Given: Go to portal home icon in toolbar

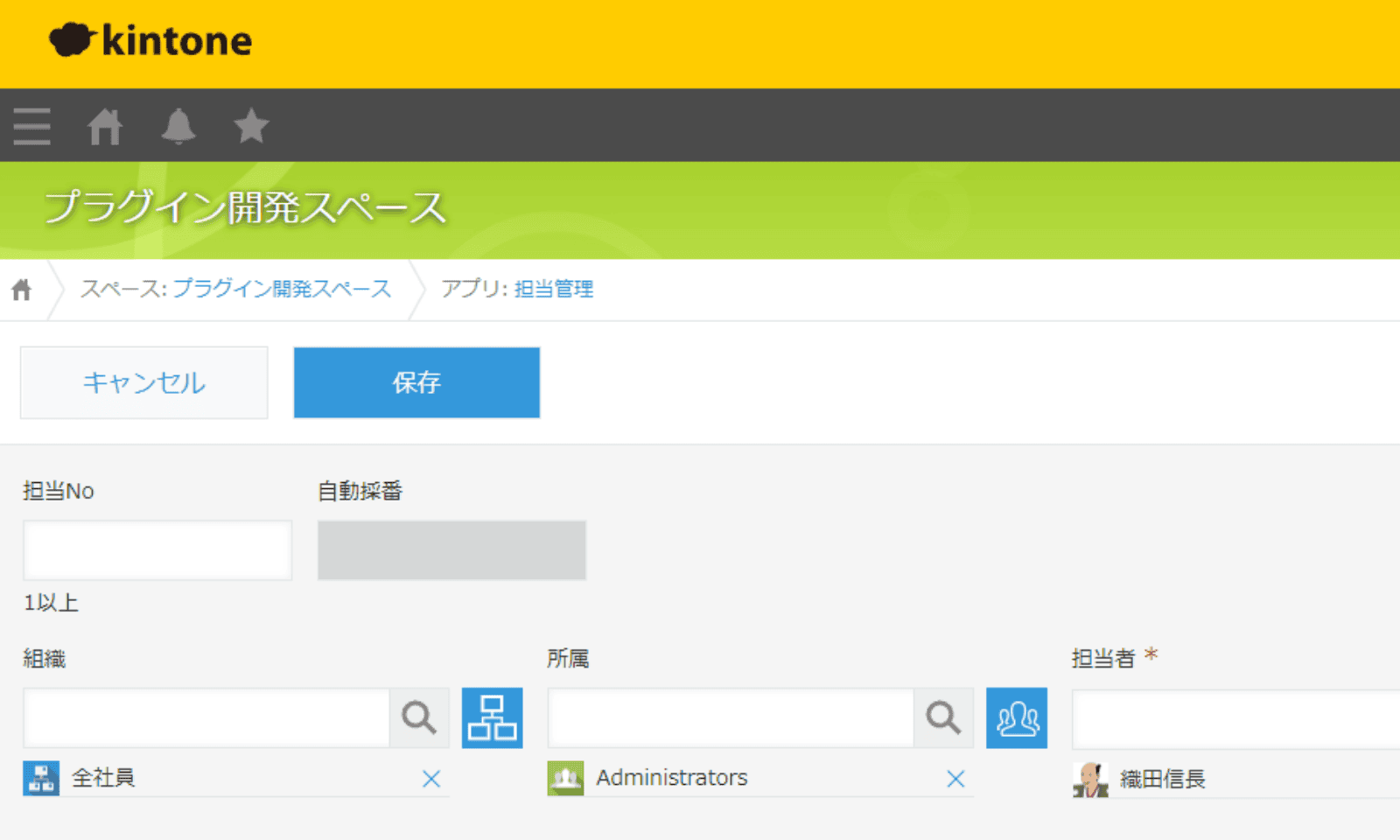Looking at the screenshot, I should click(105, 126).
